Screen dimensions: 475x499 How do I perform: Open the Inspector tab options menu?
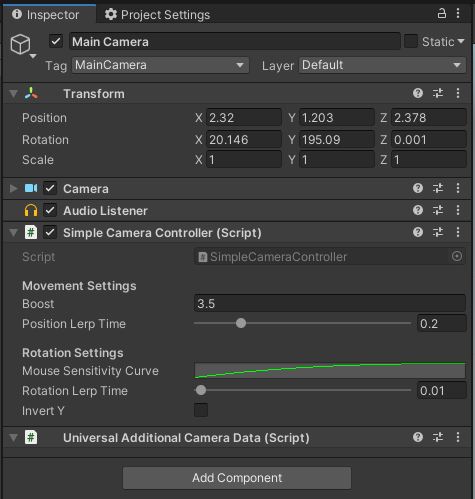pyautogui.click(x=458, y=14)
